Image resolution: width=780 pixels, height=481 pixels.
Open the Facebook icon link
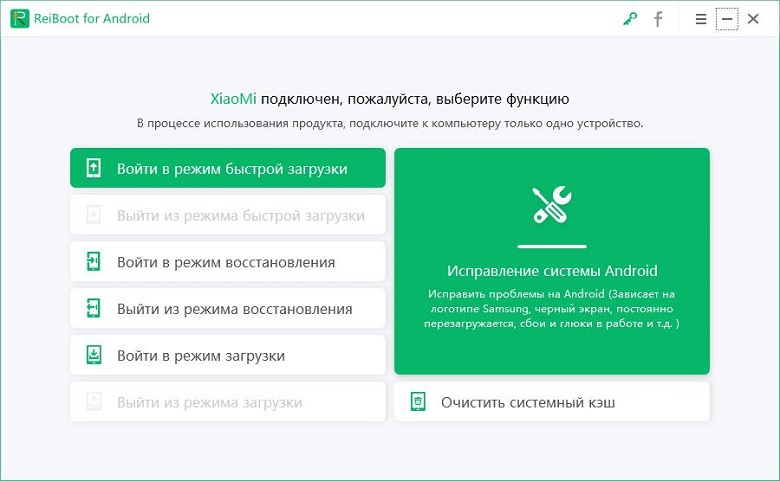click(658, 19)
